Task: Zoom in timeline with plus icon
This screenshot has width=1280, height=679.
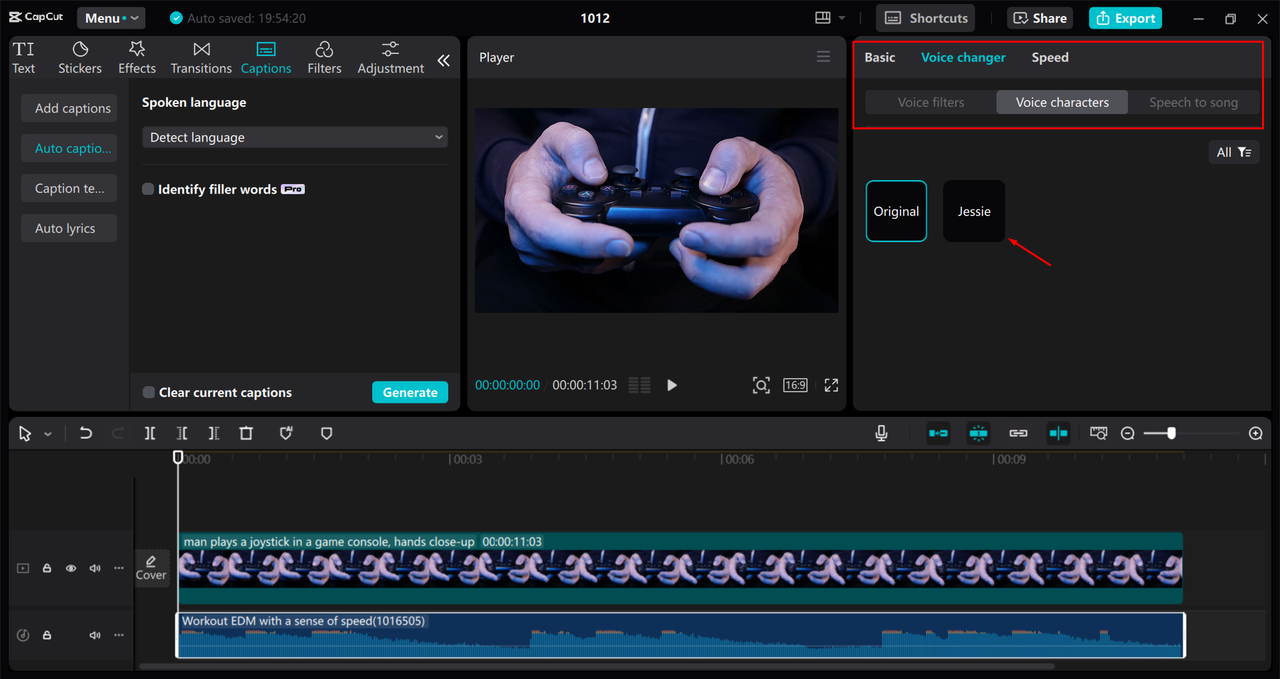Action: pos(1256,433)
